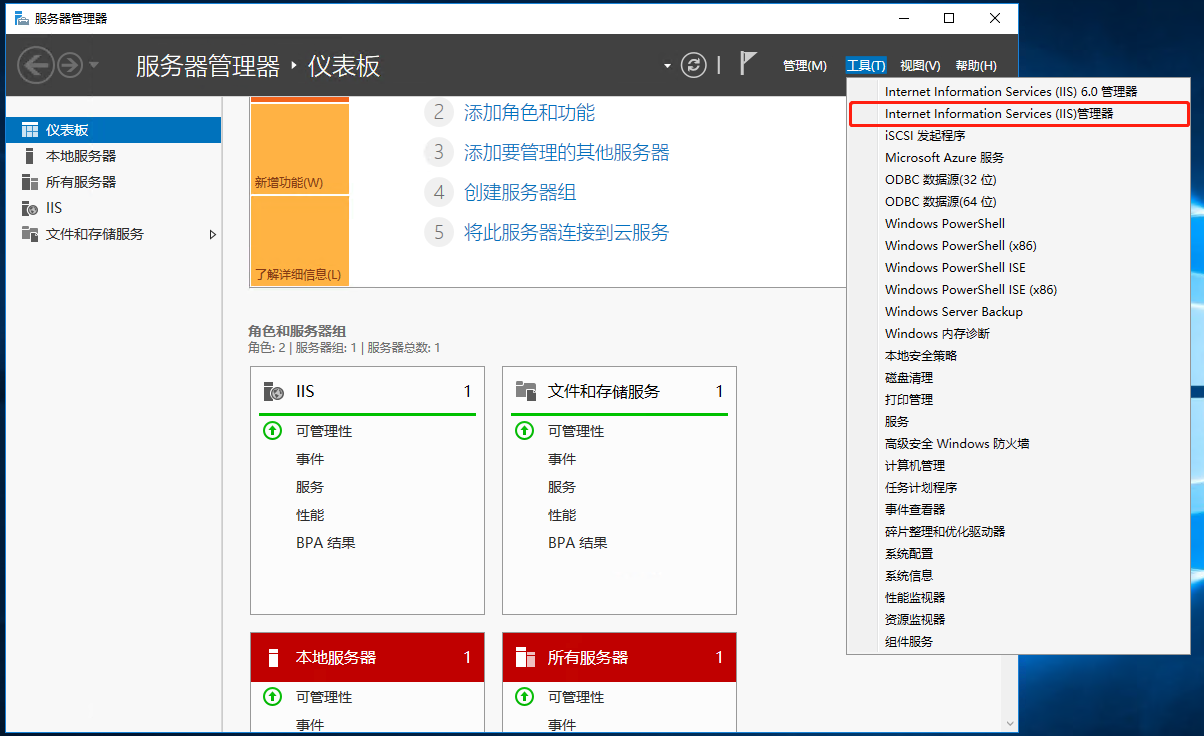Image resolution: width=1204 pixels, height=736 pixels.
Task: Open dropdown arrow beside refresh icon
Action: coord(668,67)
